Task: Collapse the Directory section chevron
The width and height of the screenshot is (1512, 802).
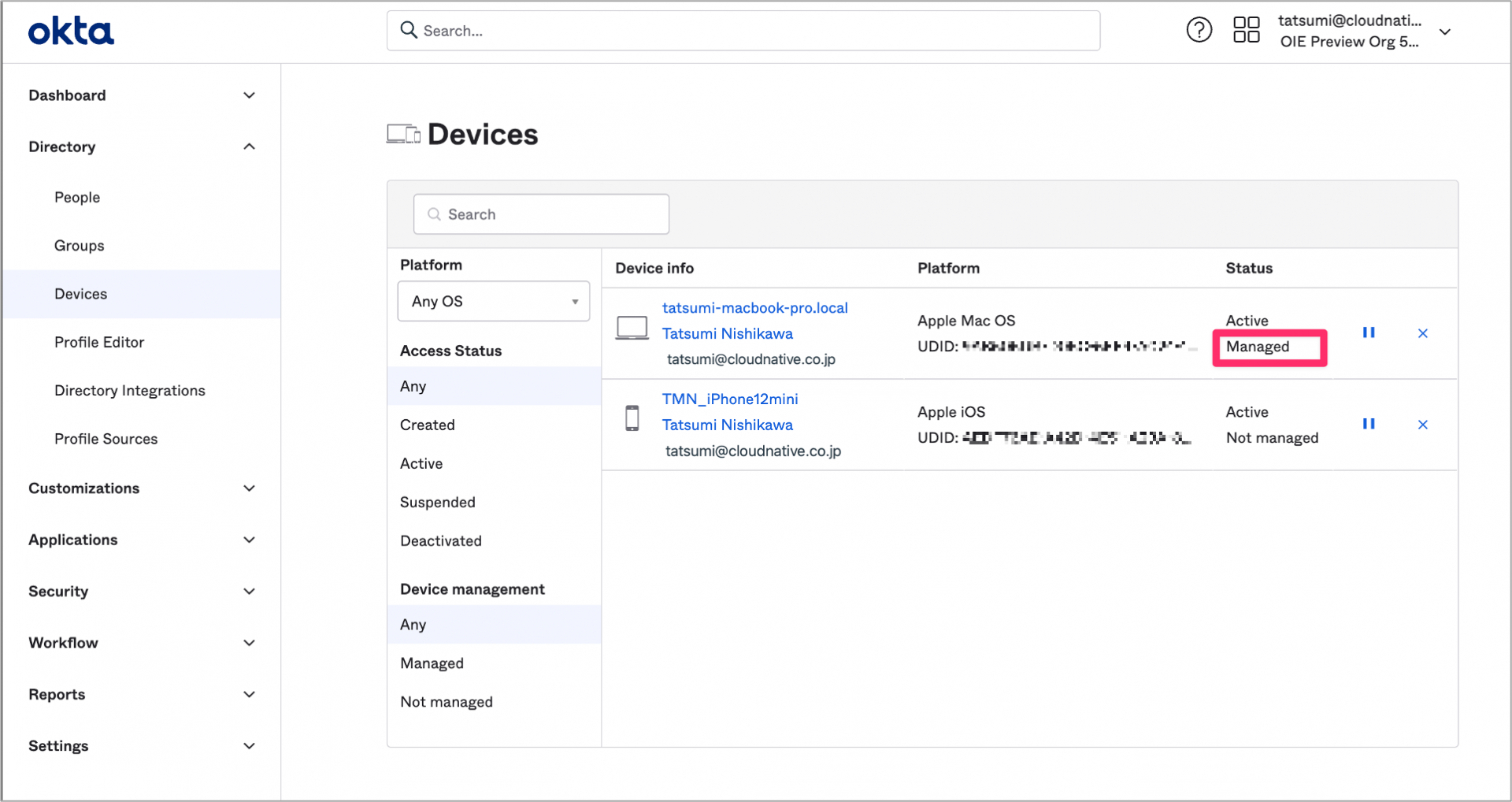Action: point(249,147)
